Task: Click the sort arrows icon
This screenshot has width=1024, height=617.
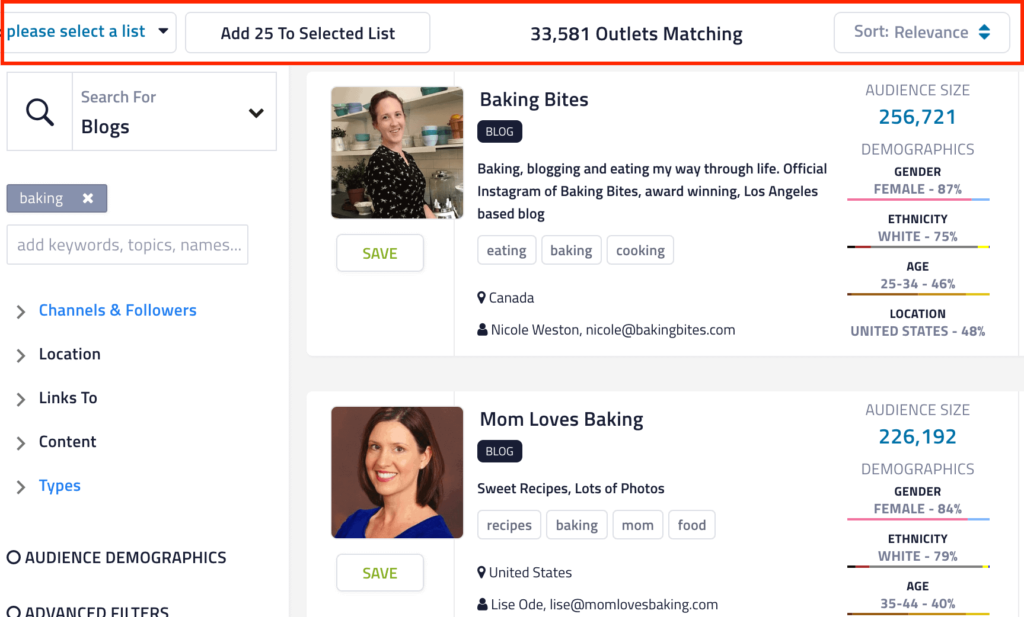Action: coord(984,32)
